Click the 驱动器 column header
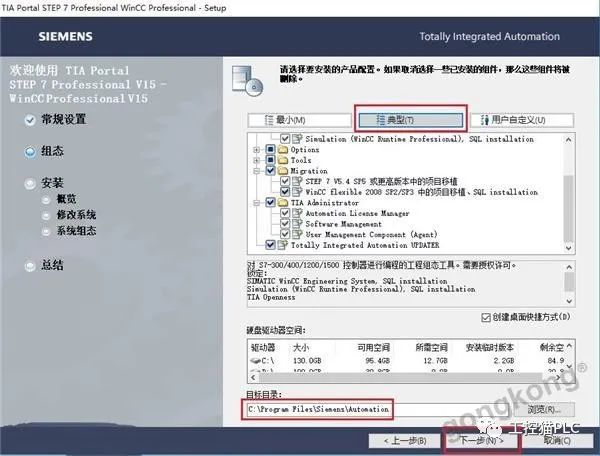The height and width of the screenshot is (456, 600). 263,348
